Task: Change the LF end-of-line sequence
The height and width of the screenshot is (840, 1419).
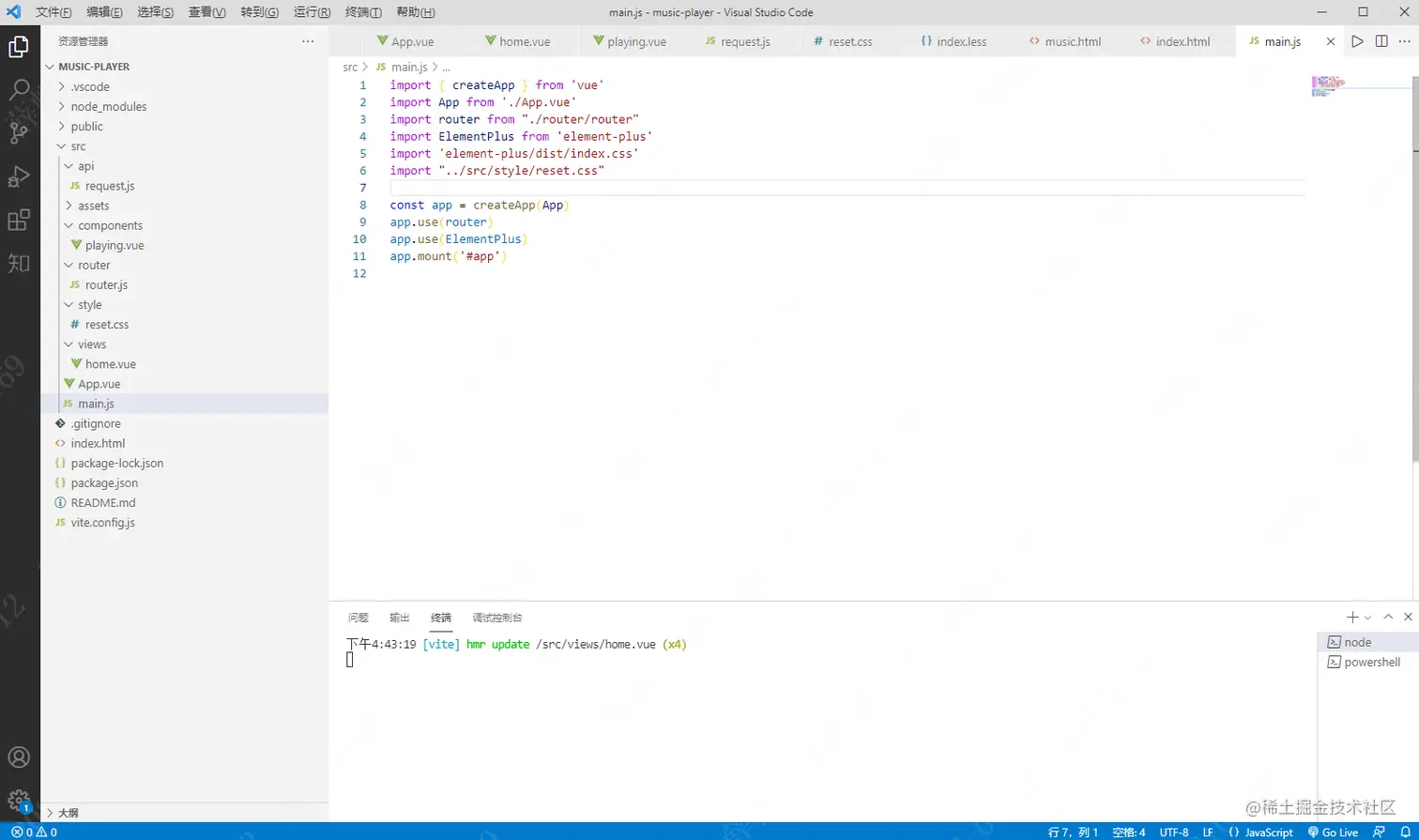Action: click(1208, 832)
